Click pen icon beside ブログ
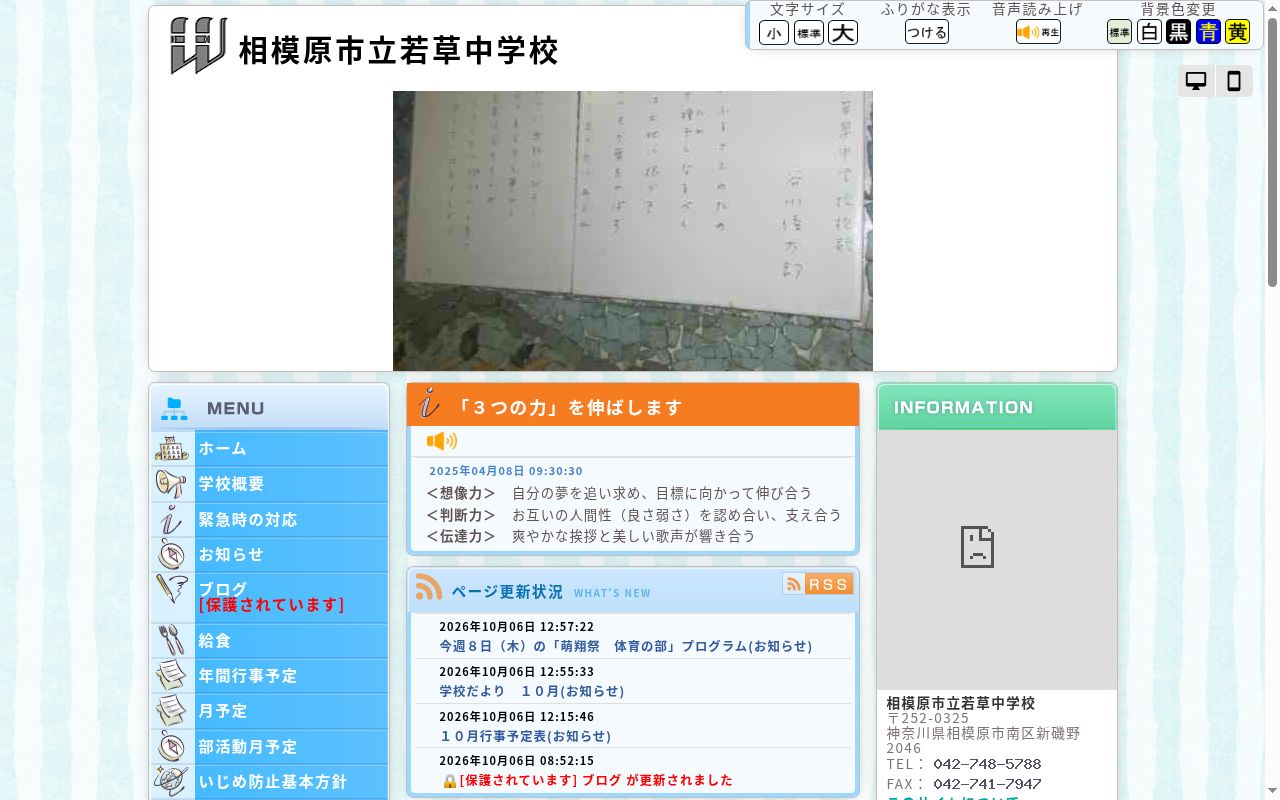Viewport: 1280px width, 800px height. click(x=172, y=588)
